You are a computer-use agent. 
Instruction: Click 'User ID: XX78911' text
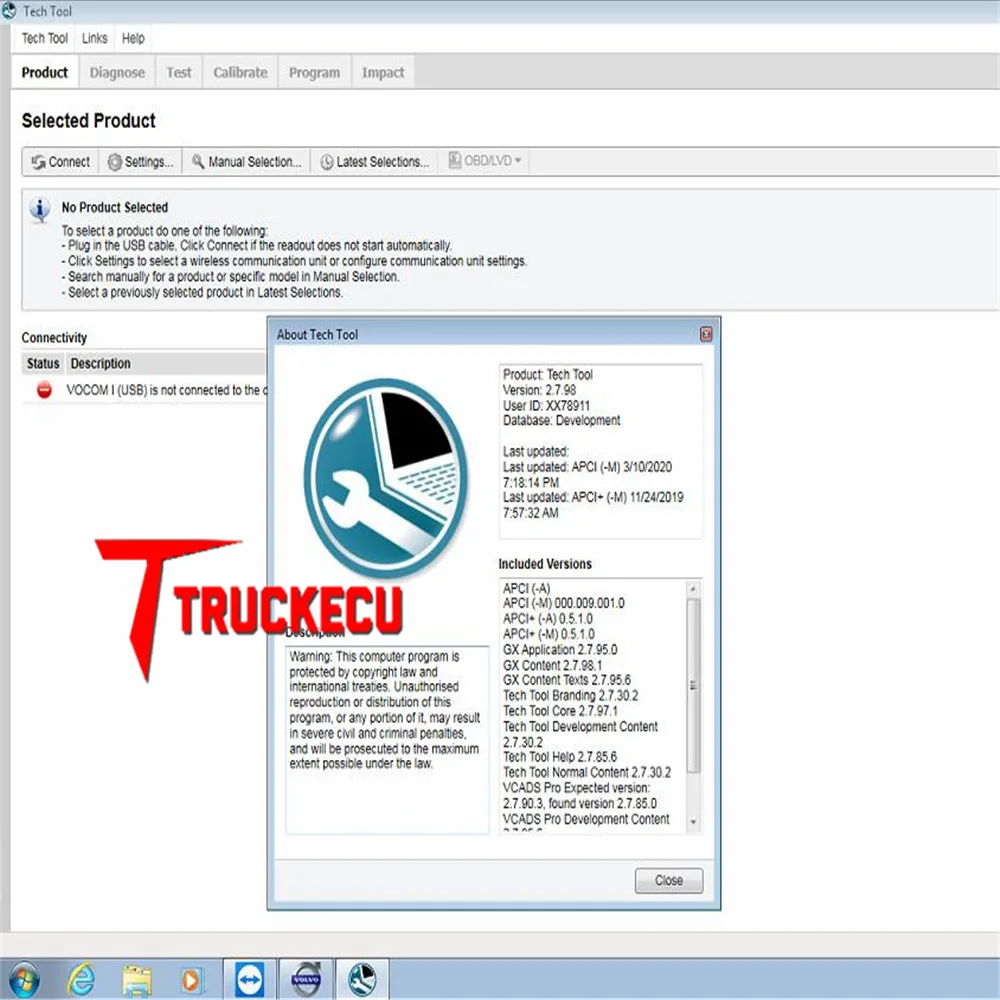click(547, 406)
